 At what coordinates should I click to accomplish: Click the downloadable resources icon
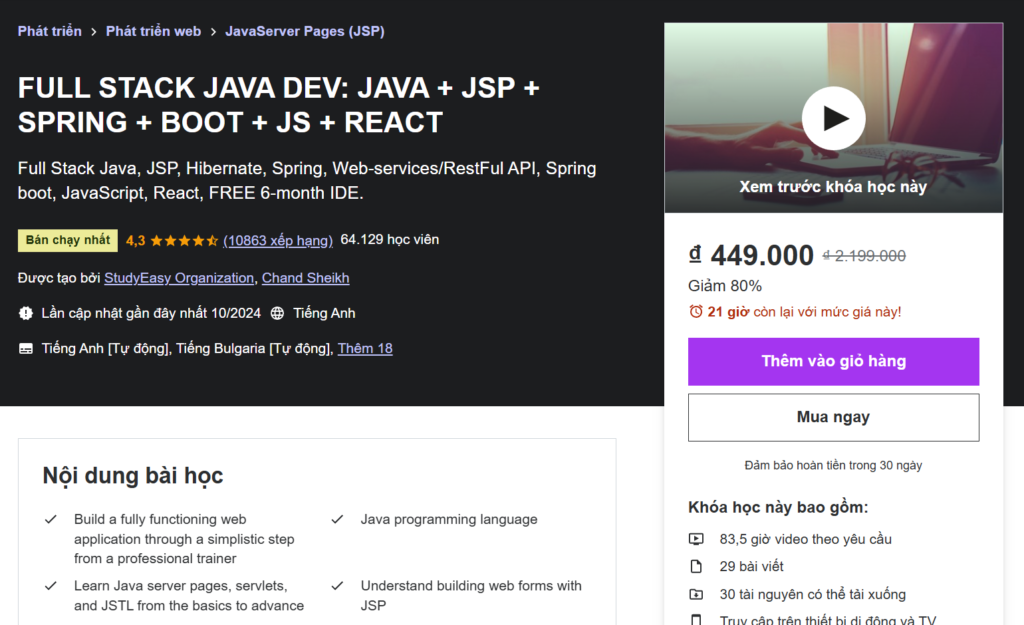[696, 594]
